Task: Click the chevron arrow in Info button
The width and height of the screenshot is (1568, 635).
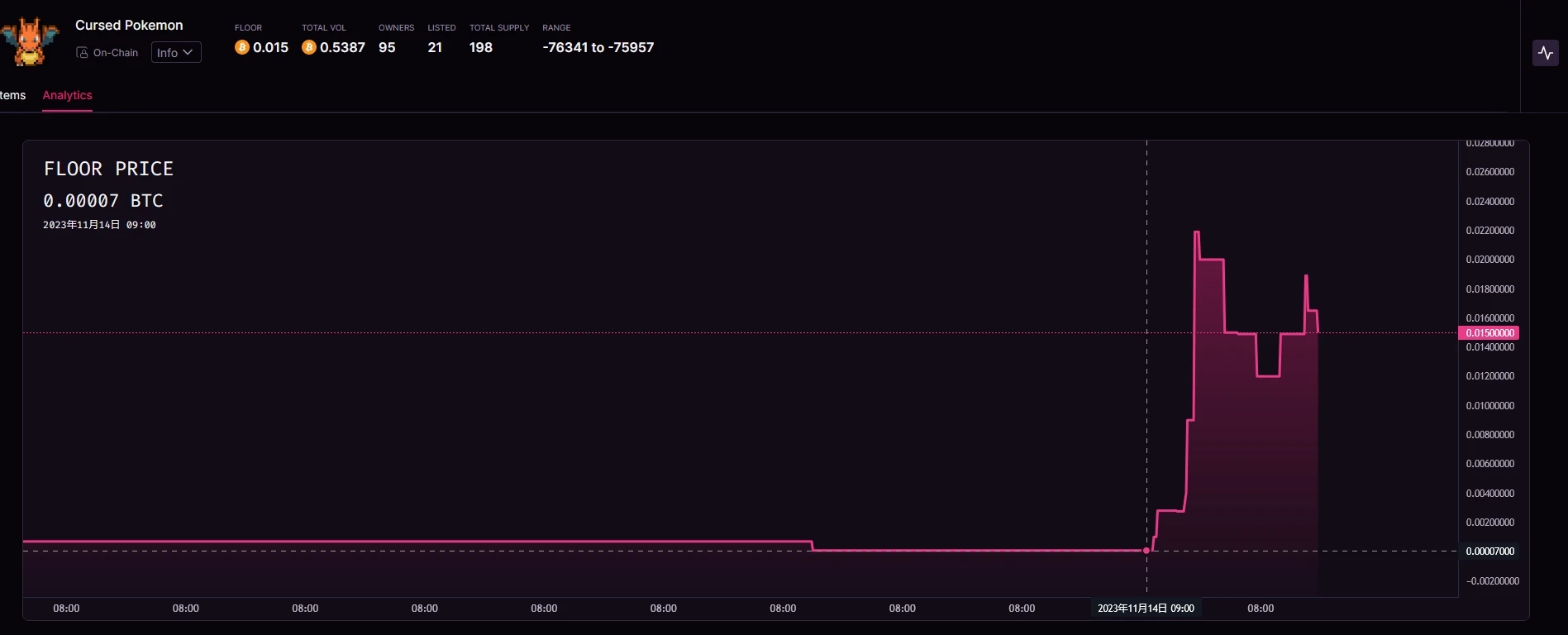Action: coord(188,53)
